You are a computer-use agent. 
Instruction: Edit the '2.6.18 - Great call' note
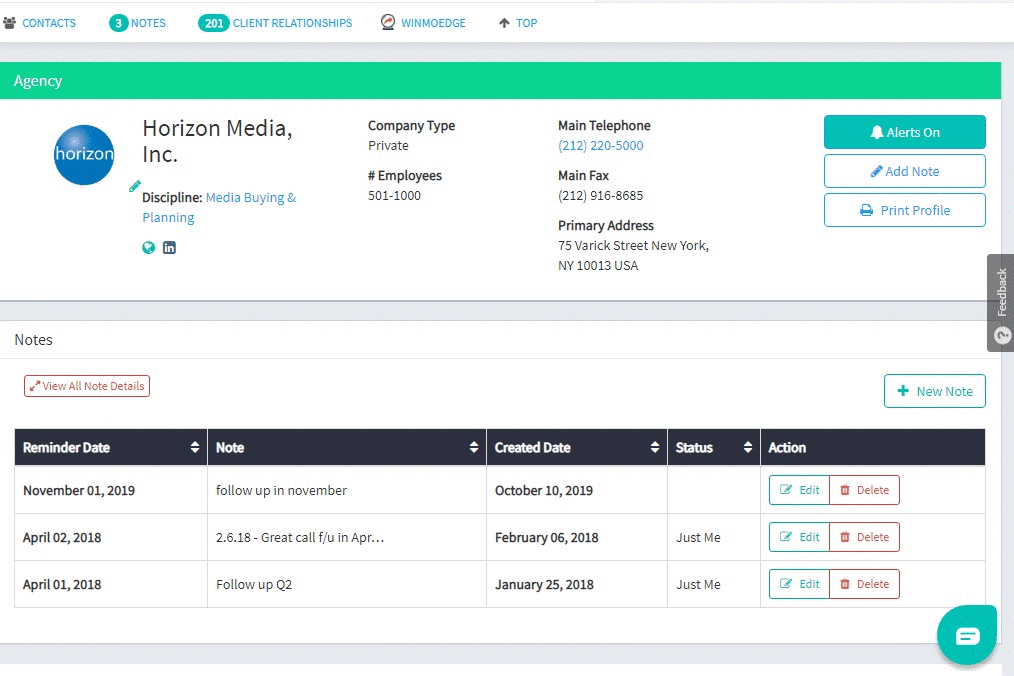[x=799, y=537]
